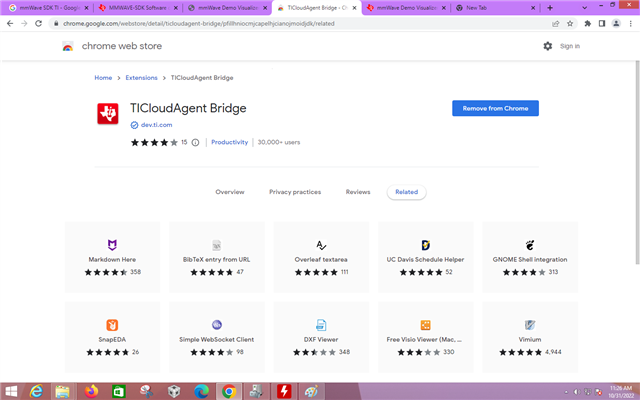The width and height of the screenshot is (640, 400).
Task: Click the verified badge next to dev.ti.com
Action: [134, 125]
